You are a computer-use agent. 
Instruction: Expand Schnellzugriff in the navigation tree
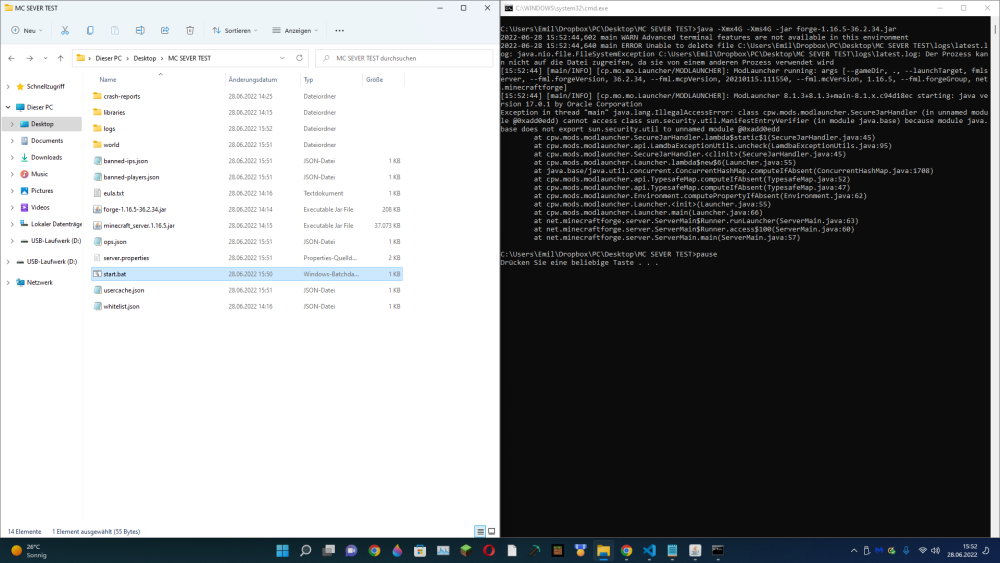(8, 86)
